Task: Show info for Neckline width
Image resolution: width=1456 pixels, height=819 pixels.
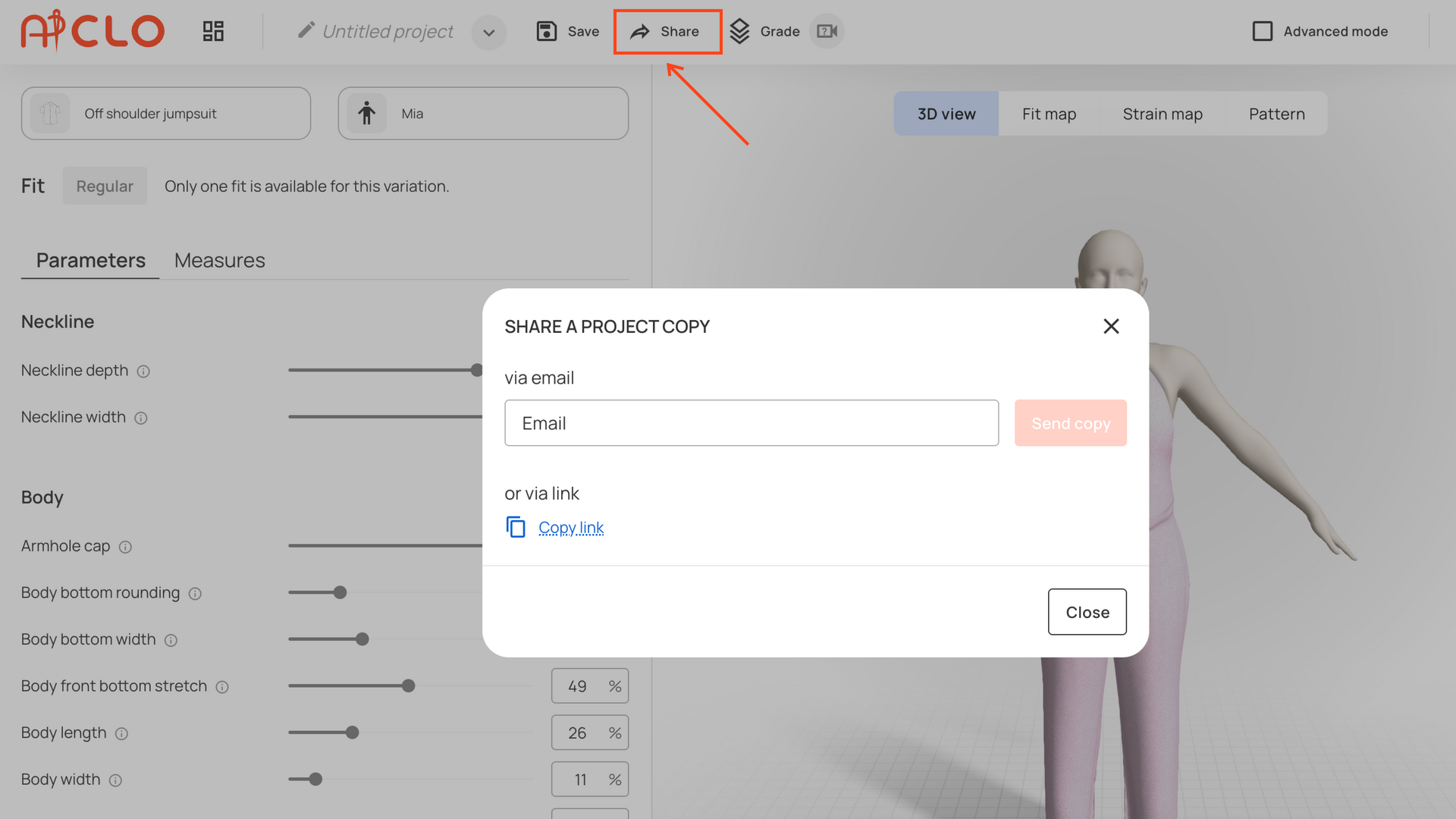Action: click(x=141, y=418)
